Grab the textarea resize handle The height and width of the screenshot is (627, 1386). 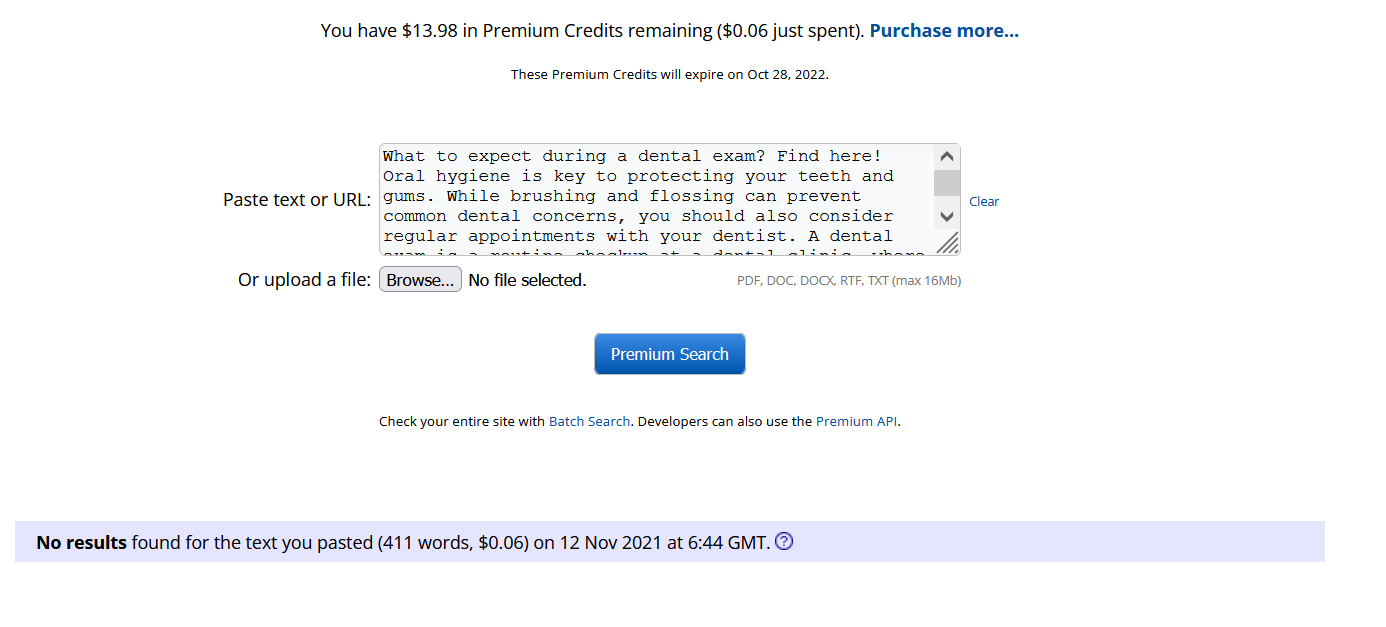click(947, 243)
